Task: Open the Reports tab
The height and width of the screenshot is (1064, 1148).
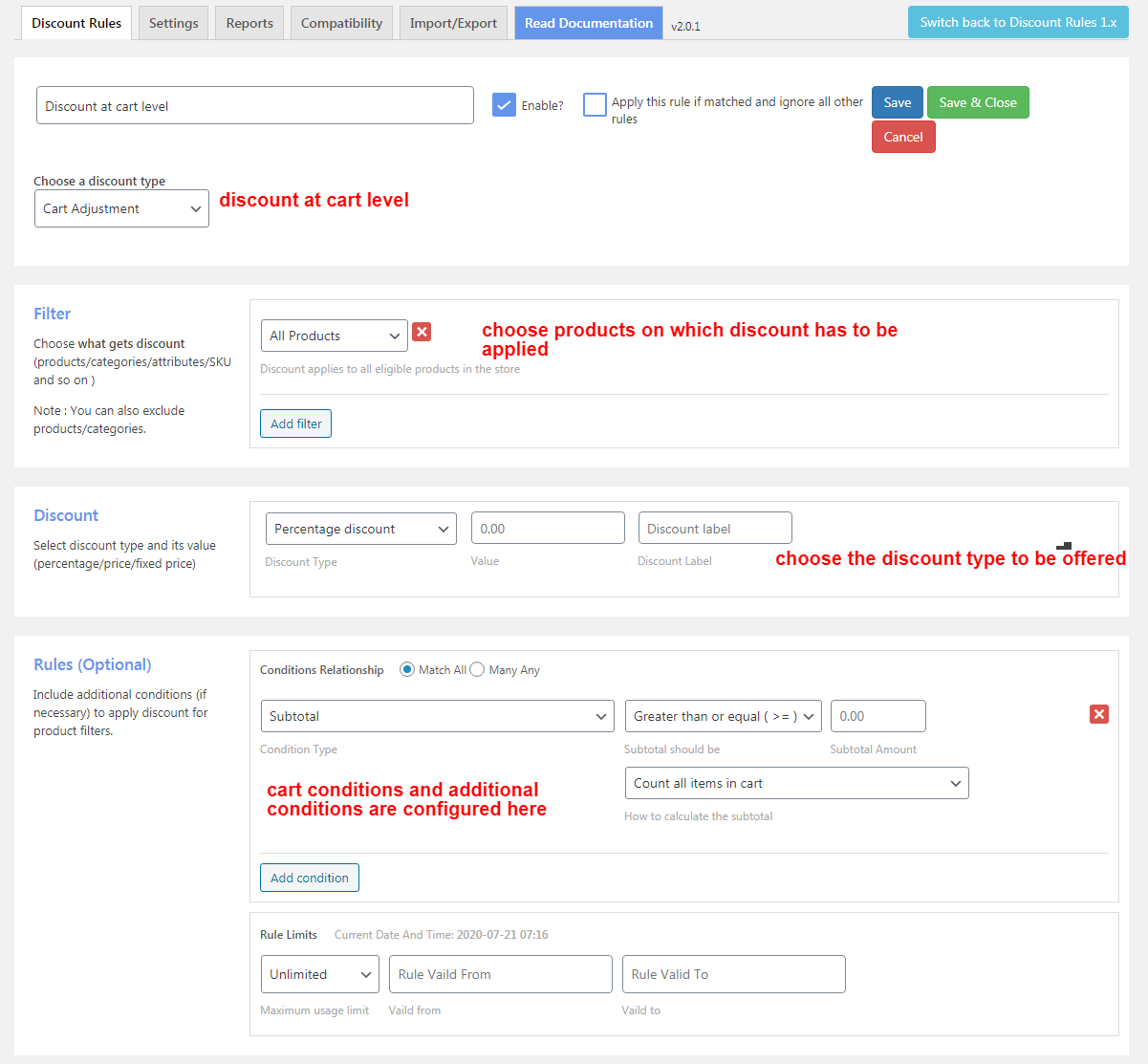Action: [249, 23]
